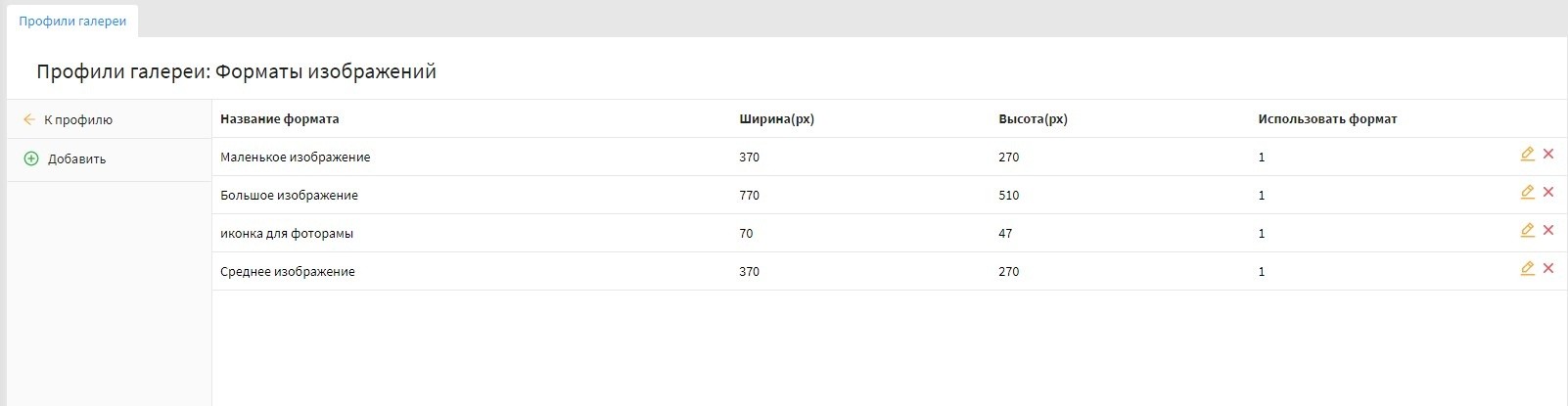Image resolution: width=1568 pixels, height=406 pixels.
Task: Edit the Большое изображение format
Action: pos(1527,192)
